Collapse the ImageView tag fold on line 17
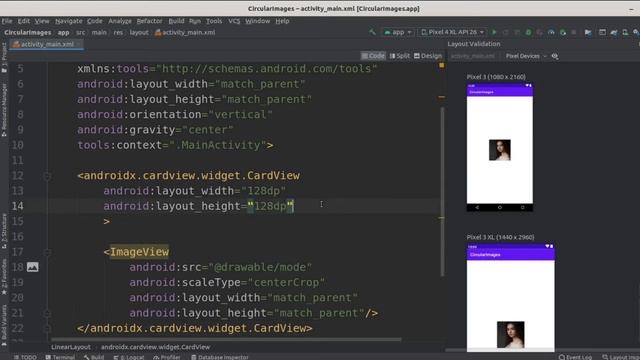Image resolution: width=640 pixels, height=360 pixels. [47, 252]
